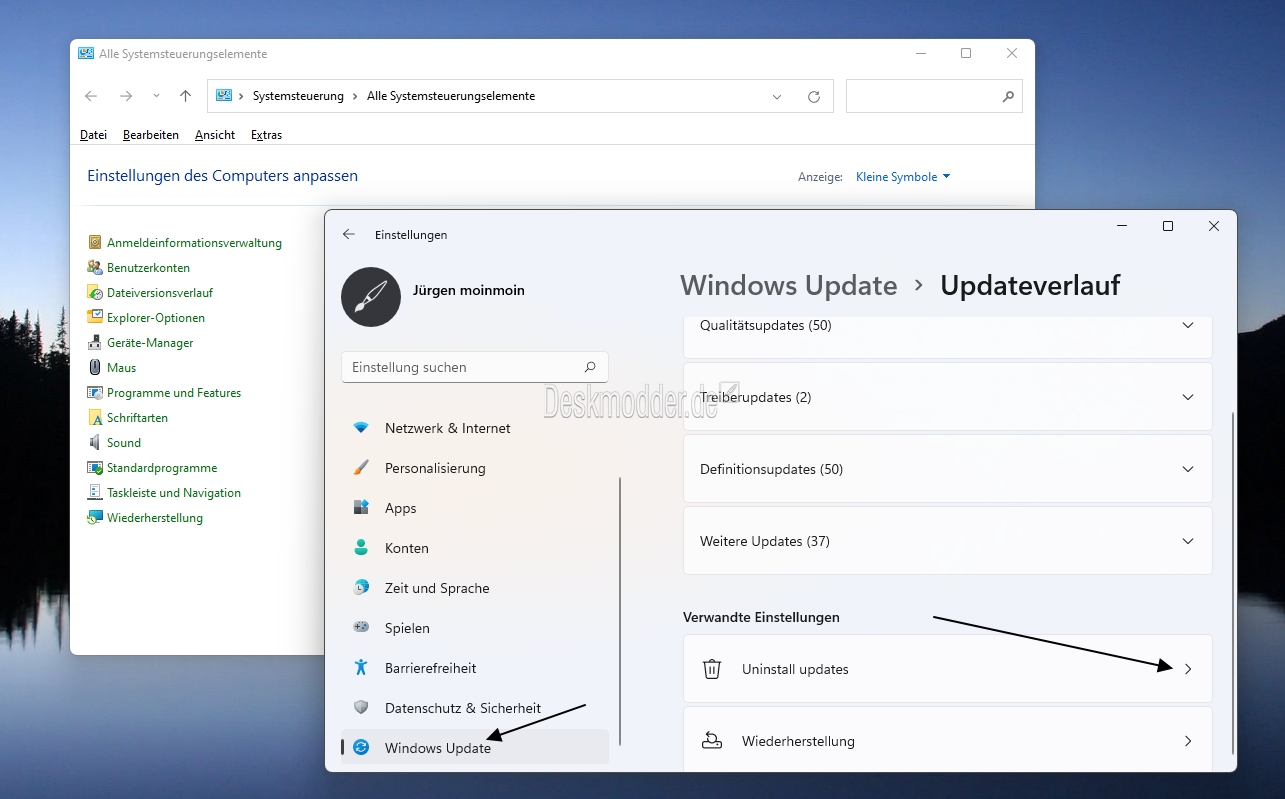Open the Programme und Features link
Viewport: 1285px width, 799px height.
click(174, 393)
